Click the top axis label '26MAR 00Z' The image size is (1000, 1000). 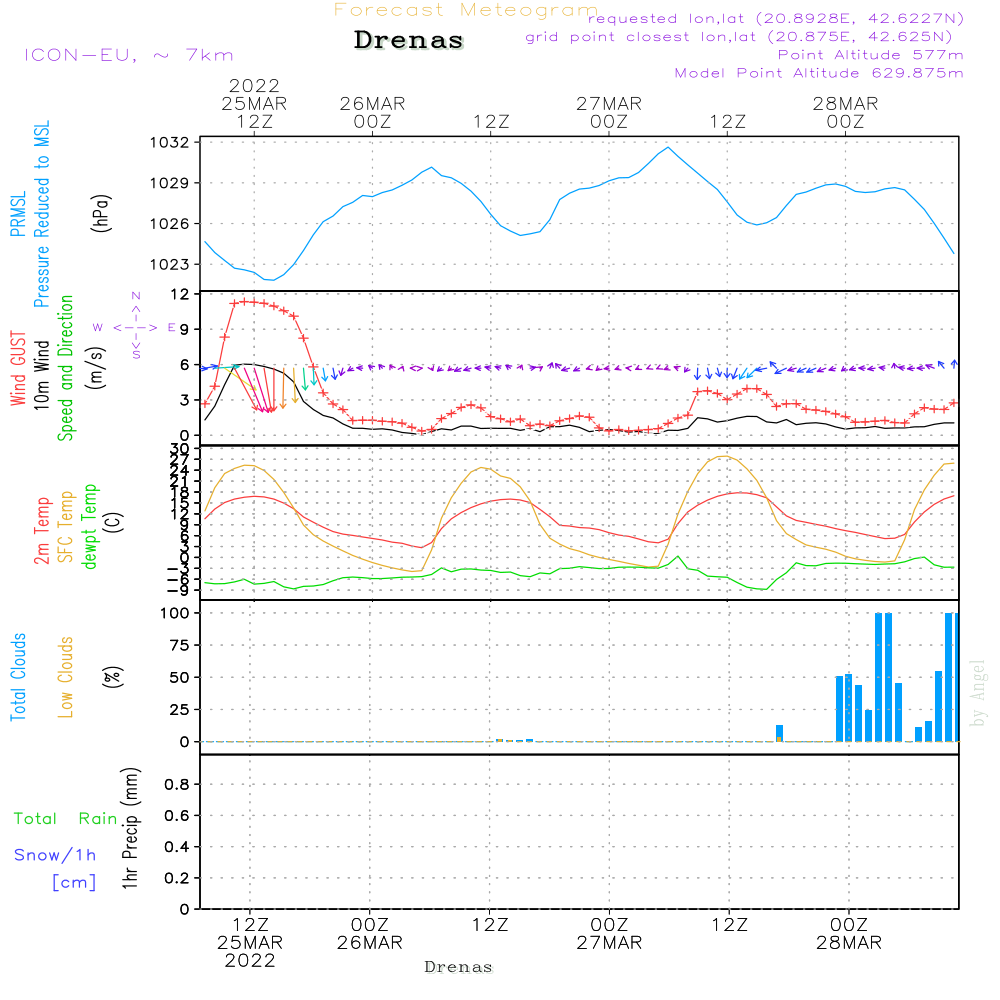[372, 112]
